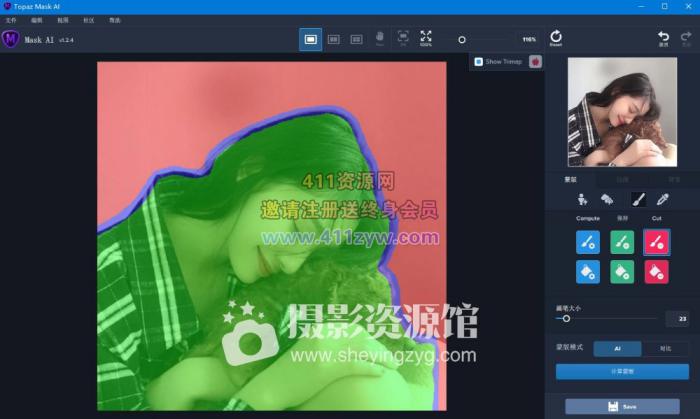The height and width of the screenshot is (419, 700).
Task: Select the single view layout icon
Action: pos(311,39)
